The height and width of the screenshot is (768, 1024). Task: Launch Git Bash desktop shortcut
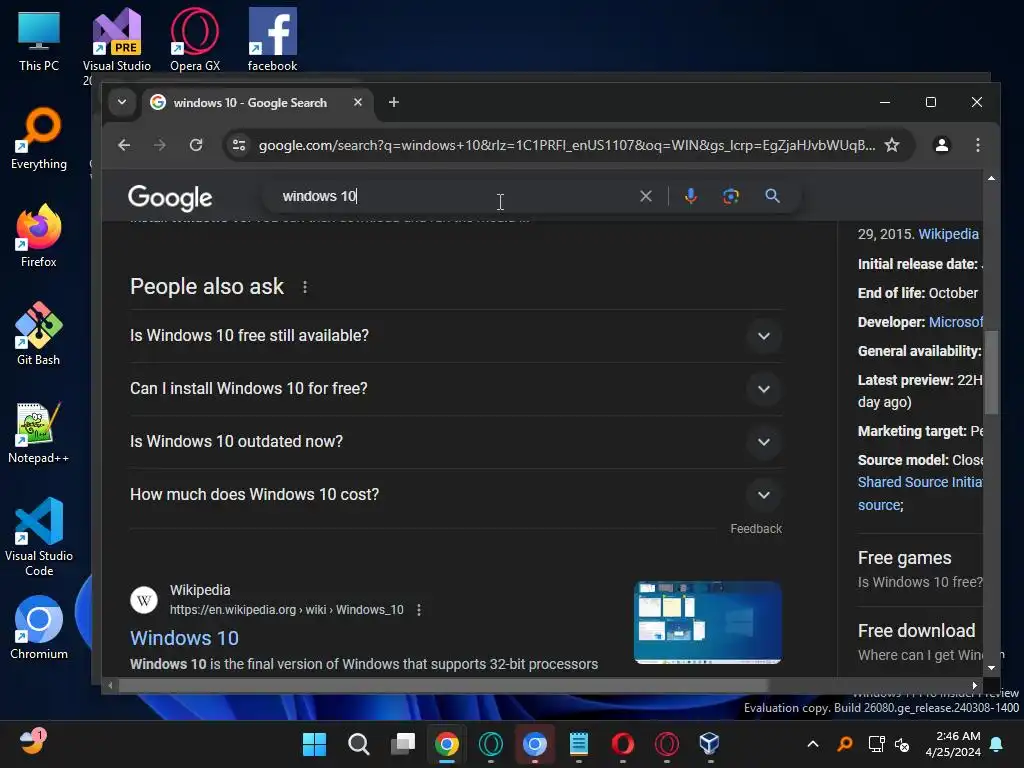(x=39, y=334)
